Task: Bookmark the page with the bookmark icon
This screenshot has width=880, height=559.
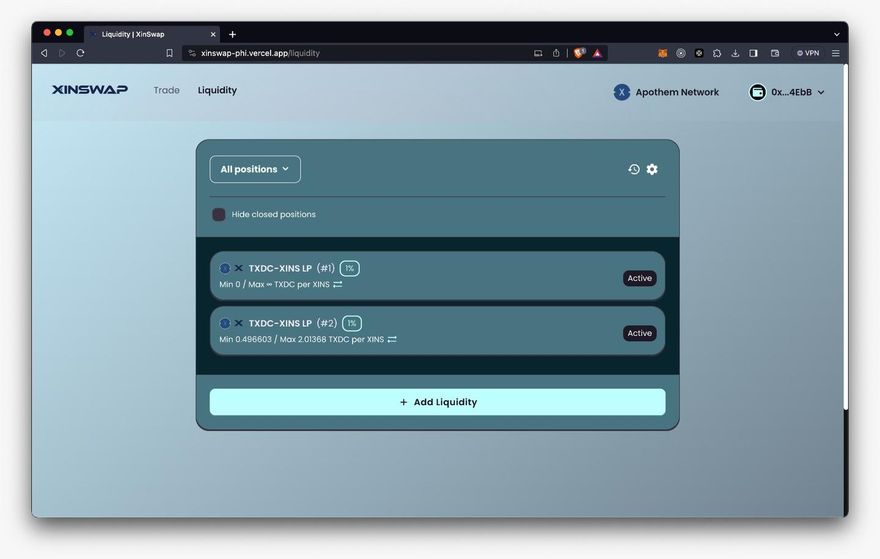Action: pos(169,53)
